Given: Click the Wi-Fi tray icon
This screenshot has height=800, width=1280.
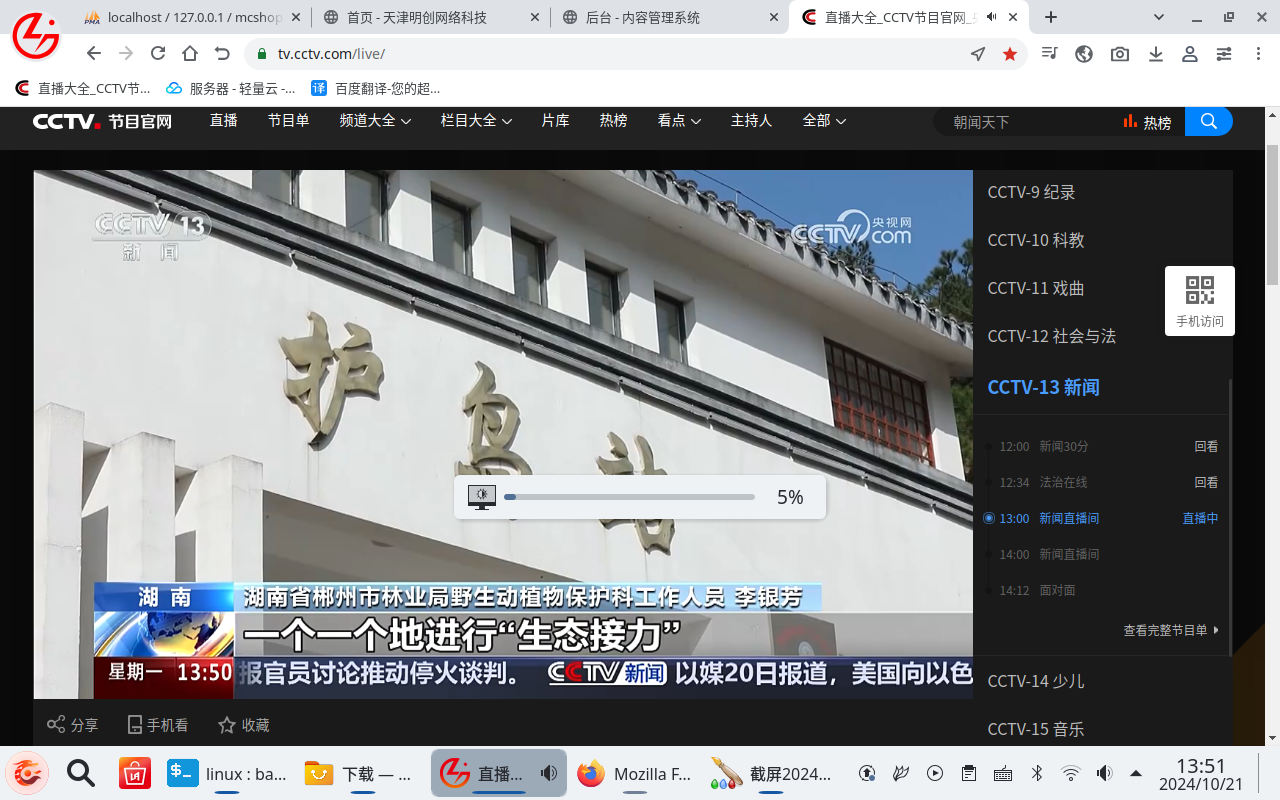Looking at the screenshot, I should [1071, 773].
